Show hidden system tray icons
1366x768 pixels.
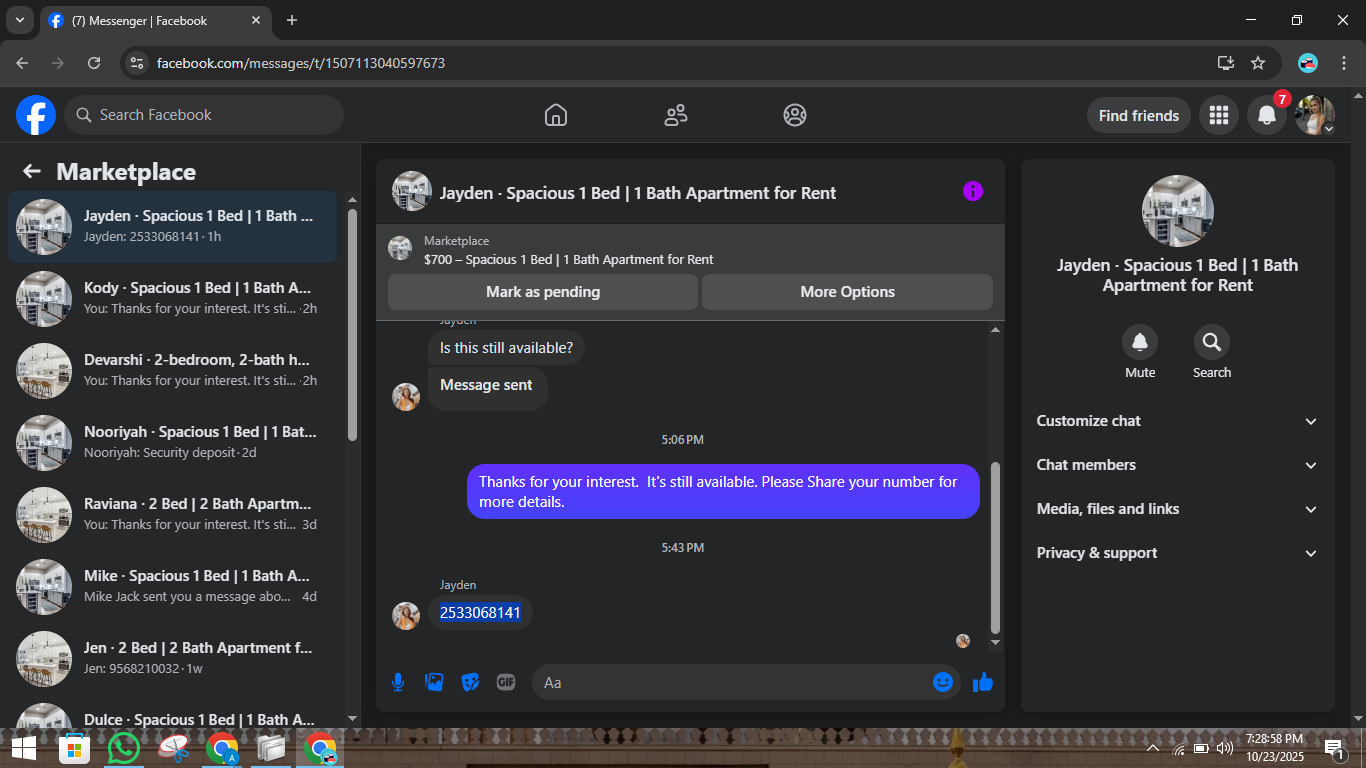[1153, 748]
